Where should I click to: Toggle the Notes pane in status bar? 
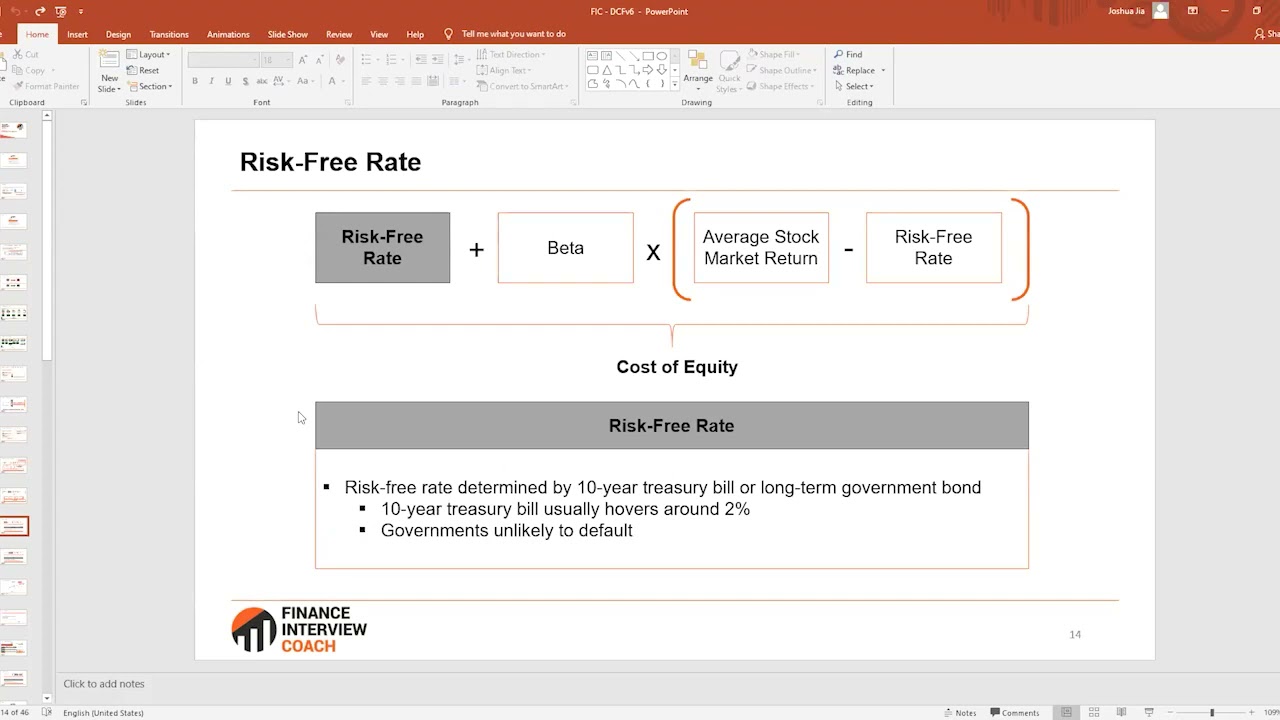tap(960, 713)
